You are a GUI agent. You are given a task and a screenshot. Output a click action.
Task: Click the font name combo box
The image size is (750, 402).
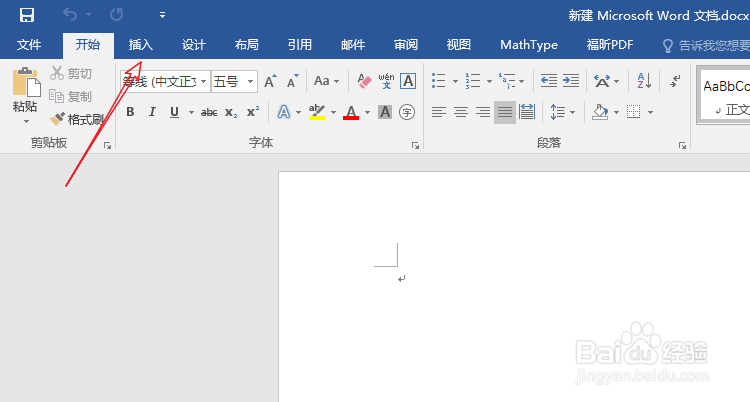click(x=165, y=81)
